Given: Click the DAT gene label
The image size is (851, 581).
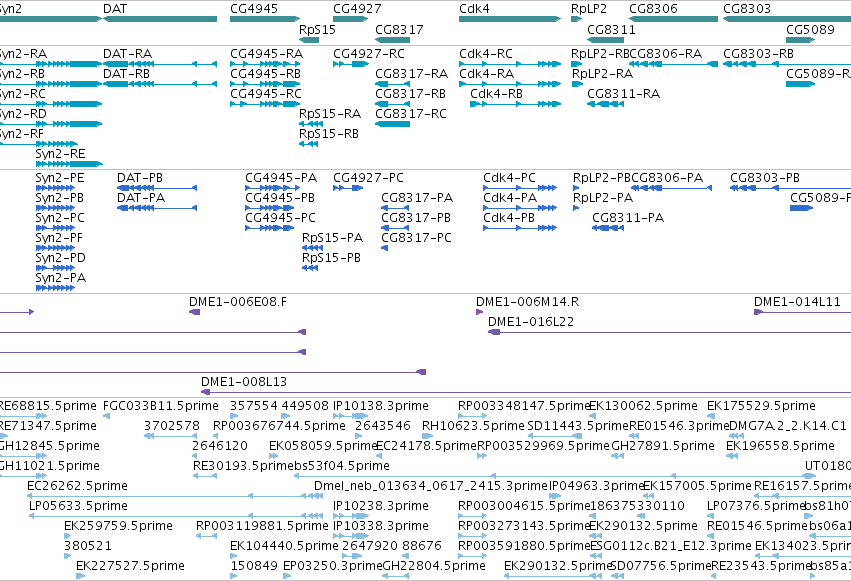Looking at the screenshot, I should (115, 9).
